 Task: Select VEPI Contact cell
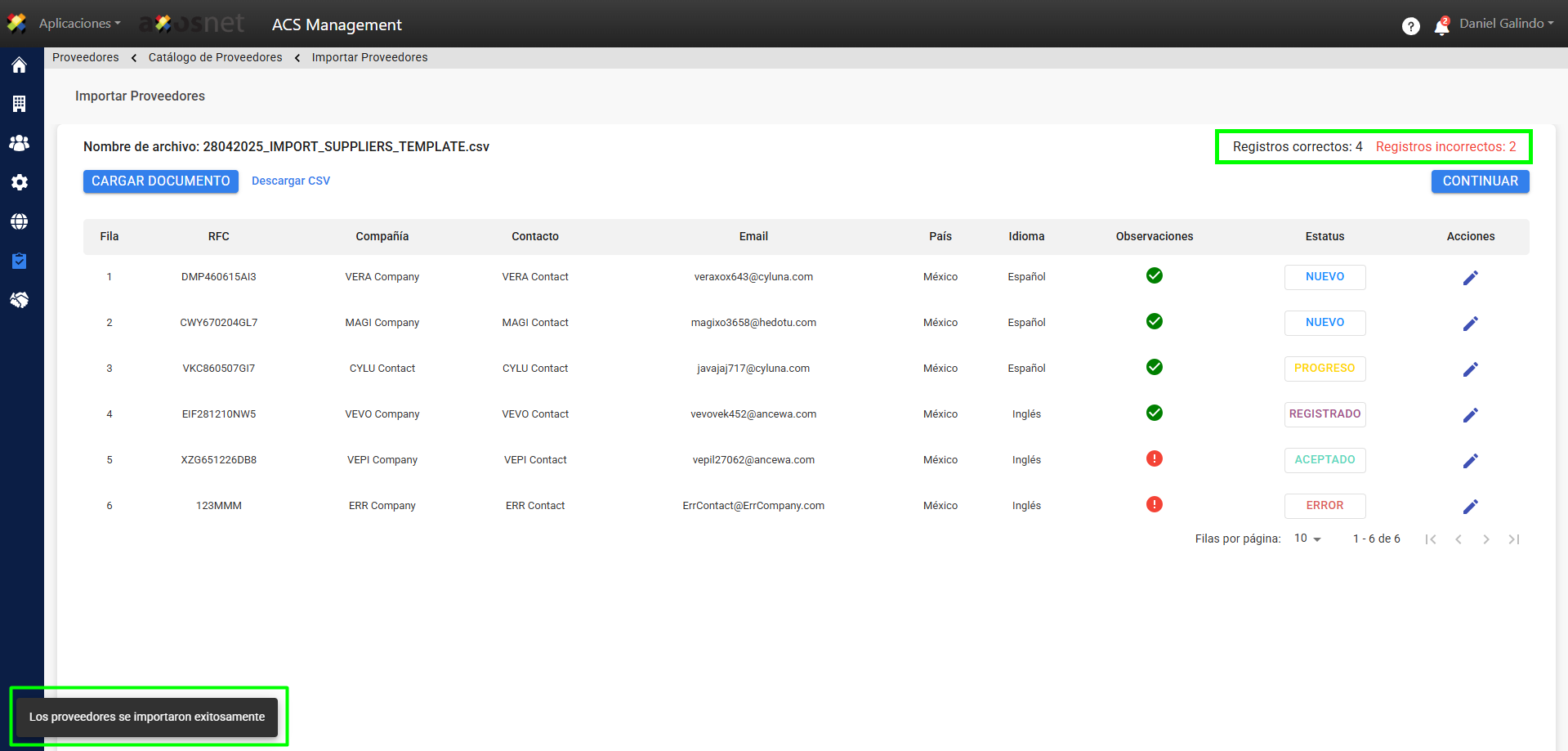coord(535,460)
